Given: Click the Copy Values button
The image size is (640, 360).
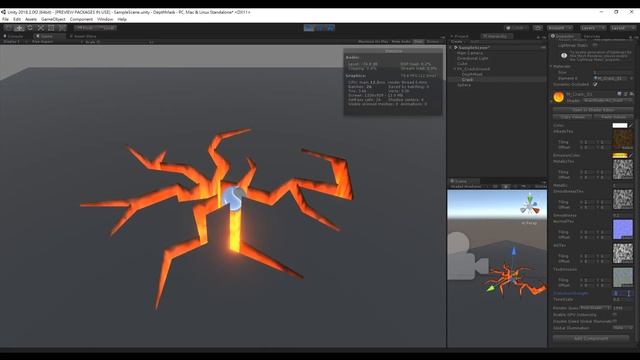Looking at the screenshot, I should click(x=572, y=117).
